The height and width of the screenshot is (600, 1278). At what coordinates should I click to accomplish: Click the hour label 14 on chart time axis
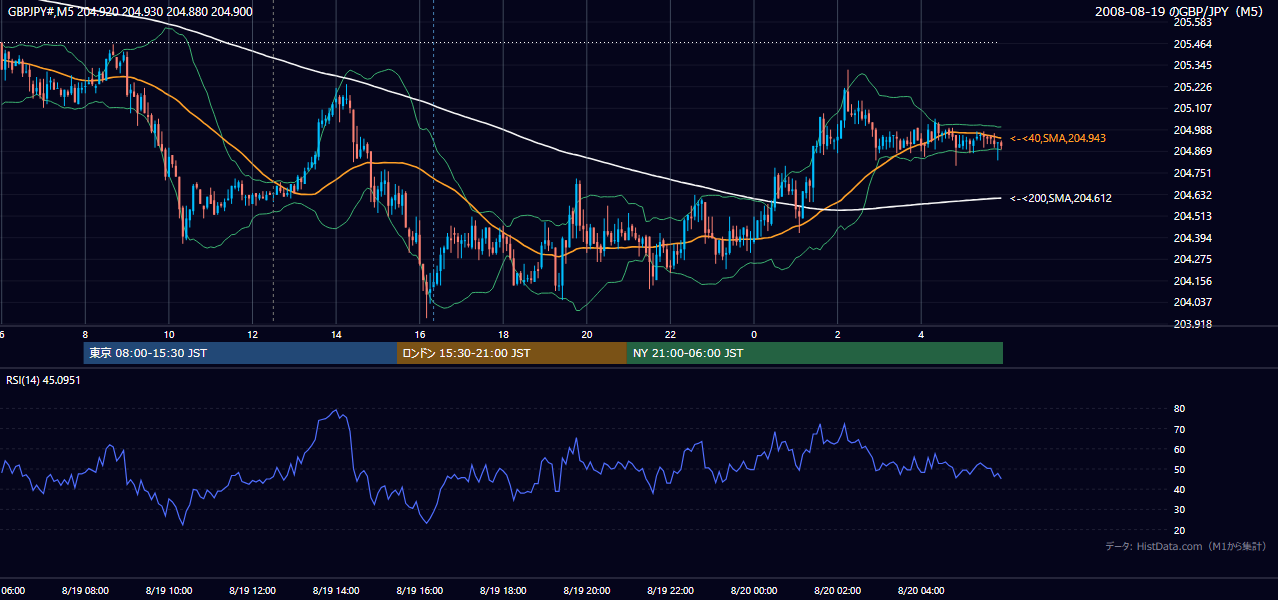click(x=336, y=335)
